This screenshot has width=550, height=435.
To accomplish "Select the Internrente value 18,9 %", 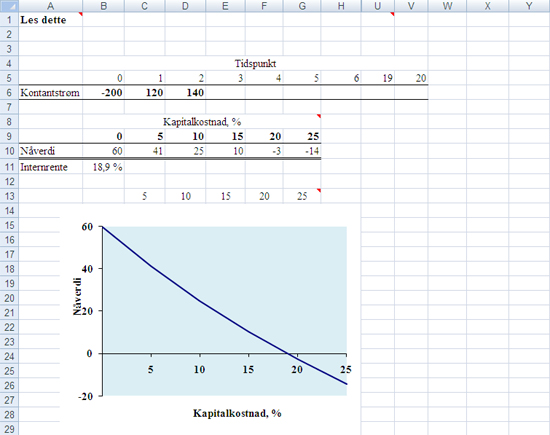I will [103, 167].
